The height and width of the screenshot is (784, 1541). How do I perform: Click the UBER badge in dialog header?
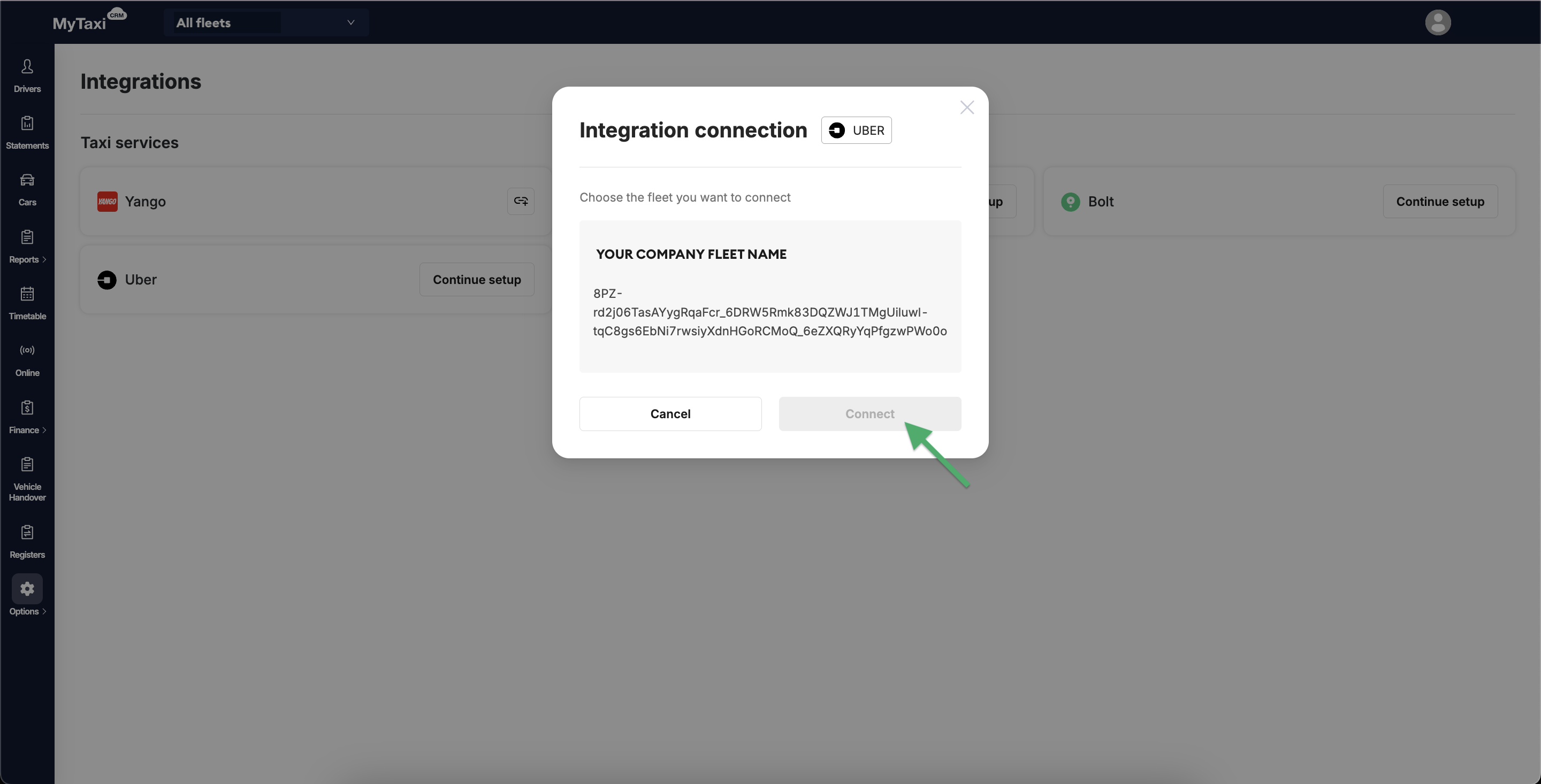(856, 130)
